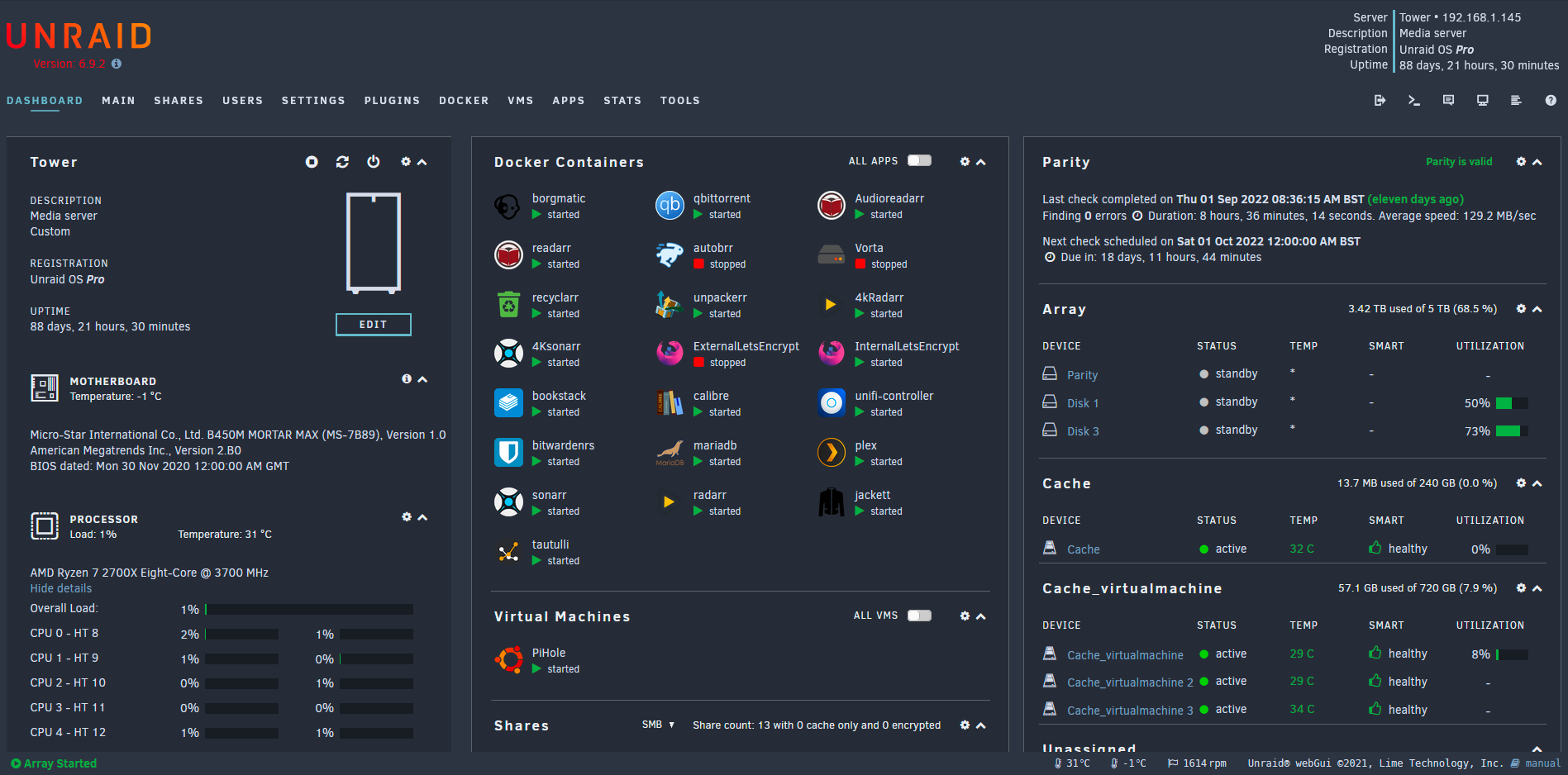Collapse the Virtual Machines panel
The height and width of the screenshot is (775, 1568).
[x=981, y=616]
